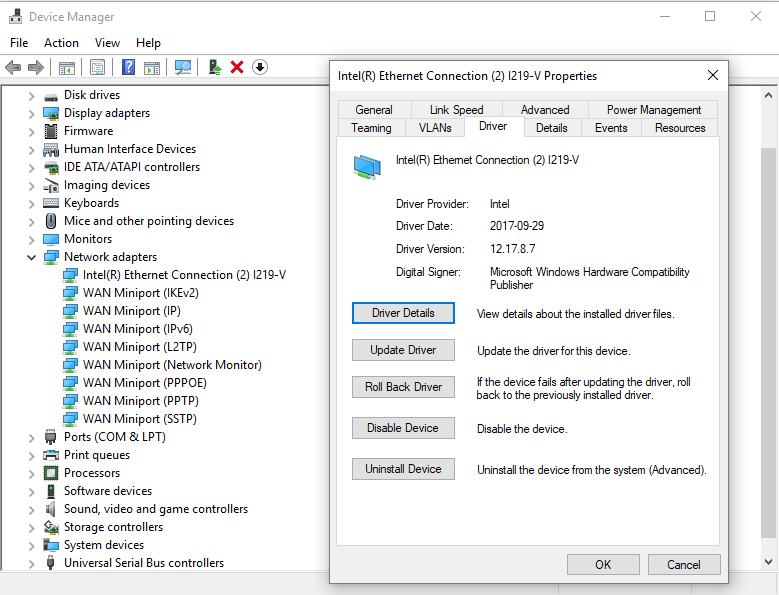Click the Roll Back Driver button

(403, 387)
